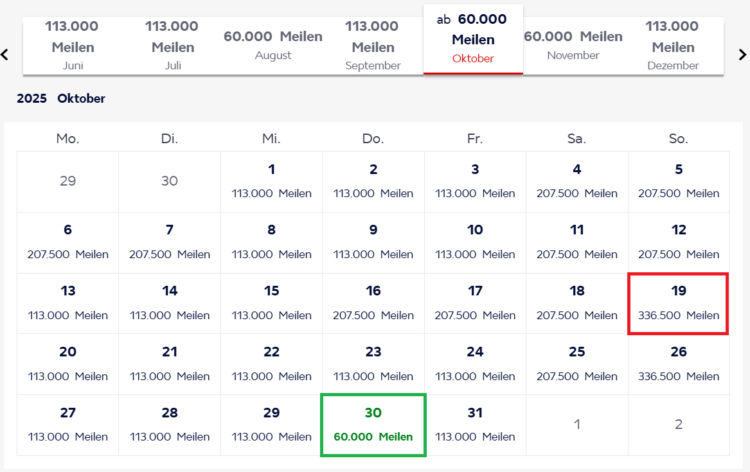The height and width of the screenshot is (472, 750).
Task: Select October 26 with 336.500 Meilen
Action: pyautogui.click(x=678, y=364)
